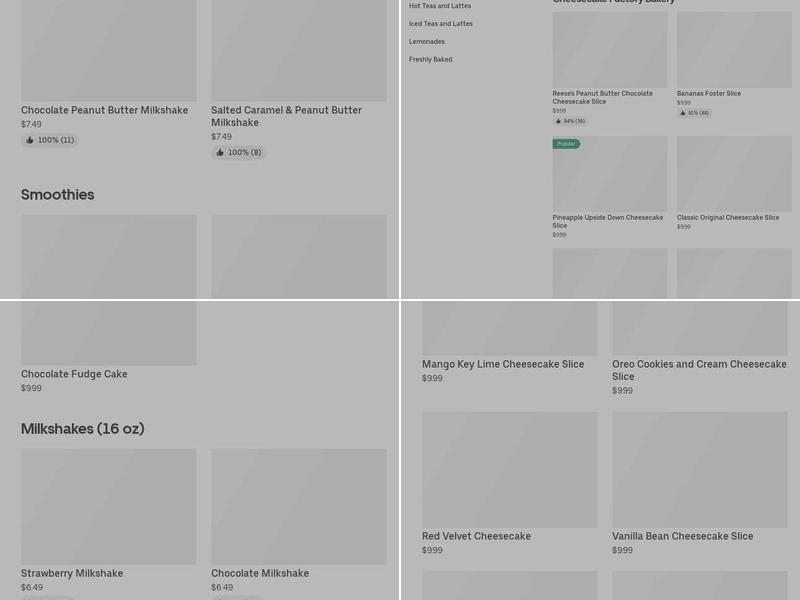Click the green Popular badge
This screenshot has height=600, width=800.
(x=566, y=144)
